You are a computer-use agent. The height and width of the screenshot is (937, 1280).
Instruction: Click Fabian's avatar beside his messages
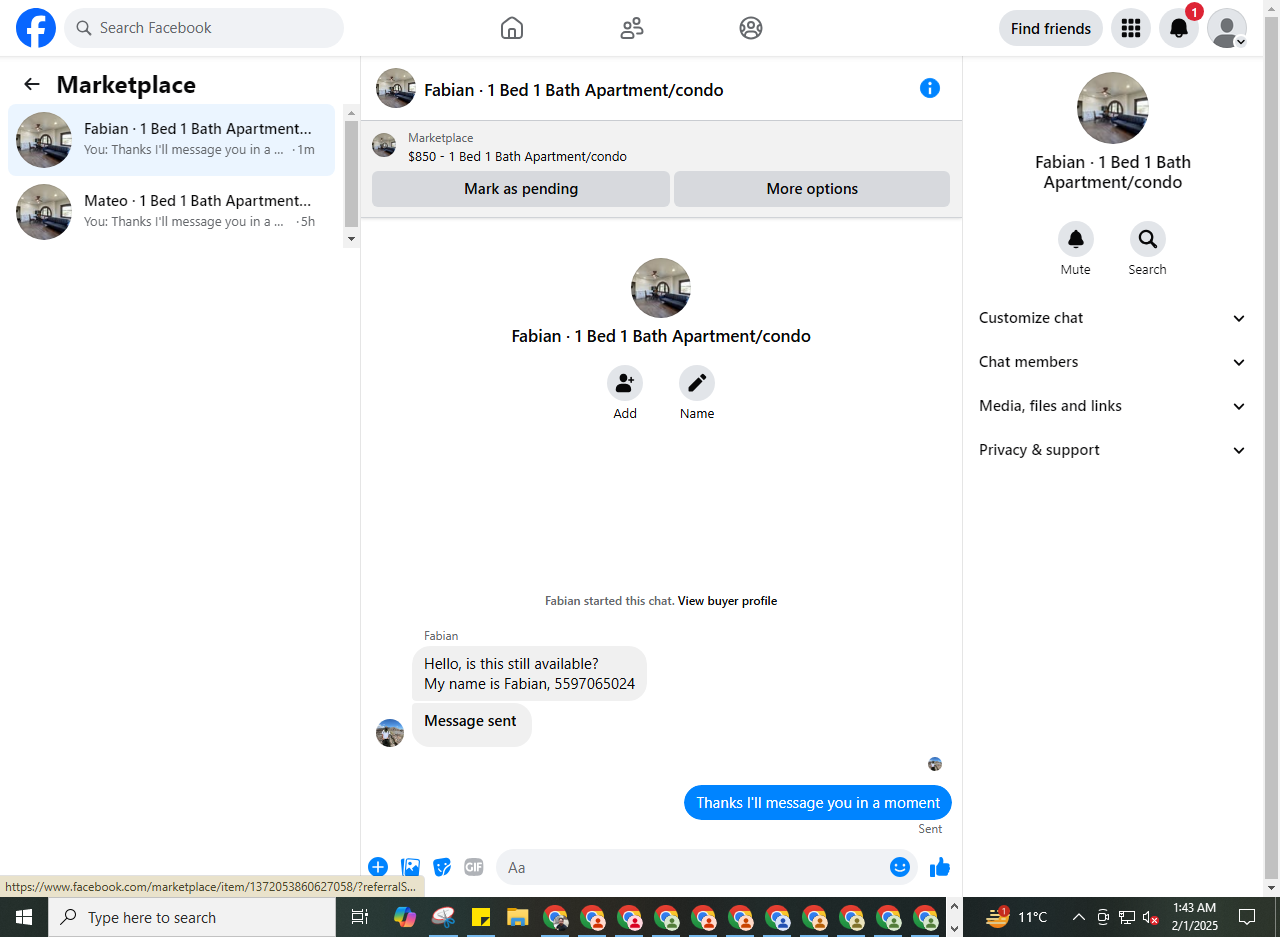390,733
